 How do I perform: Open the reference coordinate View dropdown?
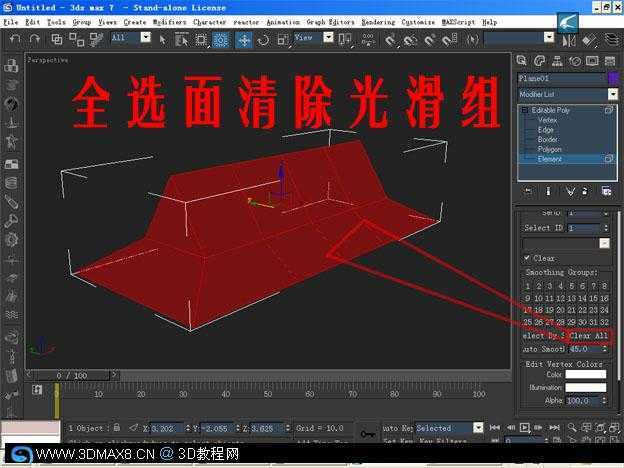pyautogui.click(x=328, y=37)
